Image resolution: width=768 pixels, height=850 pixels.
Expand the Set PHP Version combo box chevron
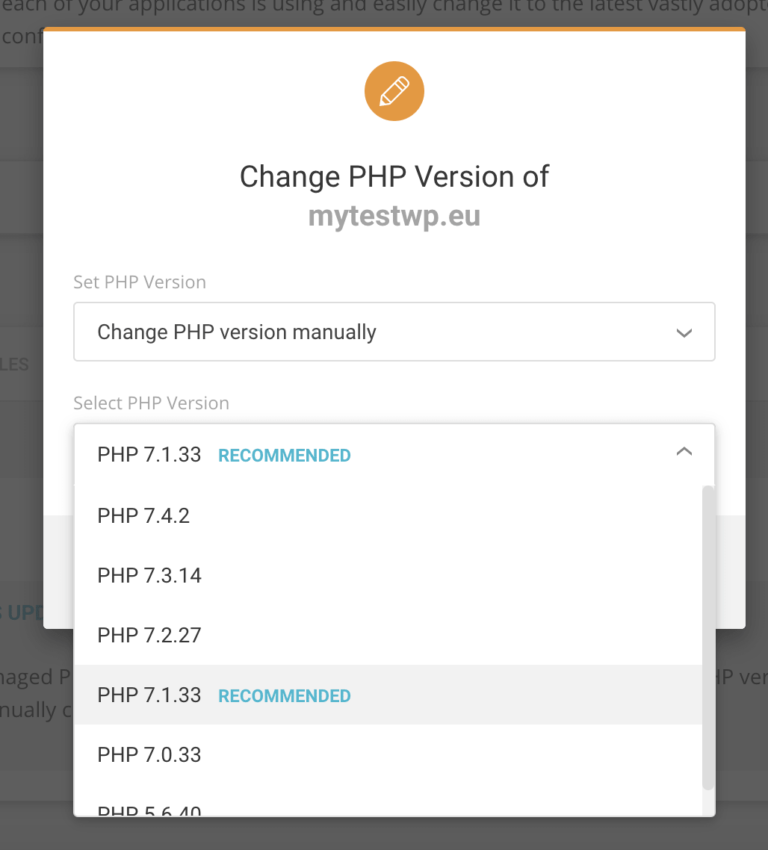click(x=684, y=332)
